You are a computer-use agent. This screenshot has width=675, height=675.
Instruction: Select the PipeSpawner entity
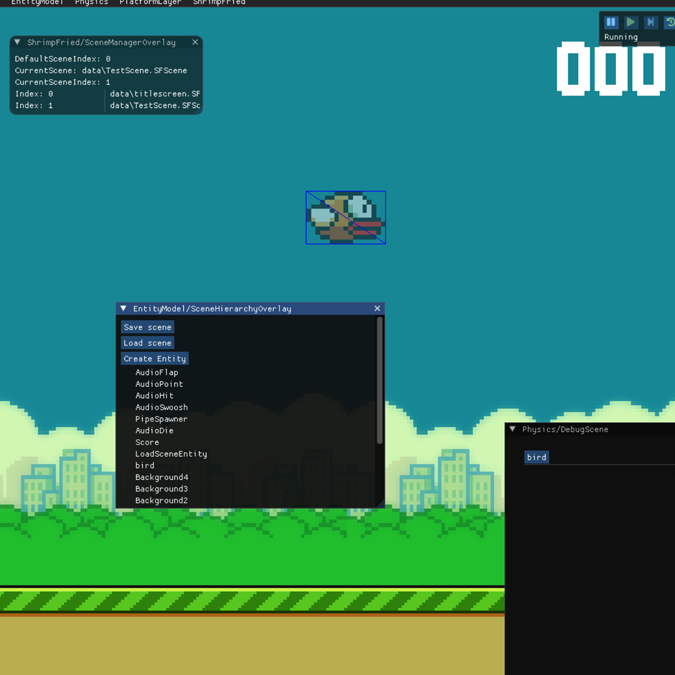[161, 419]
